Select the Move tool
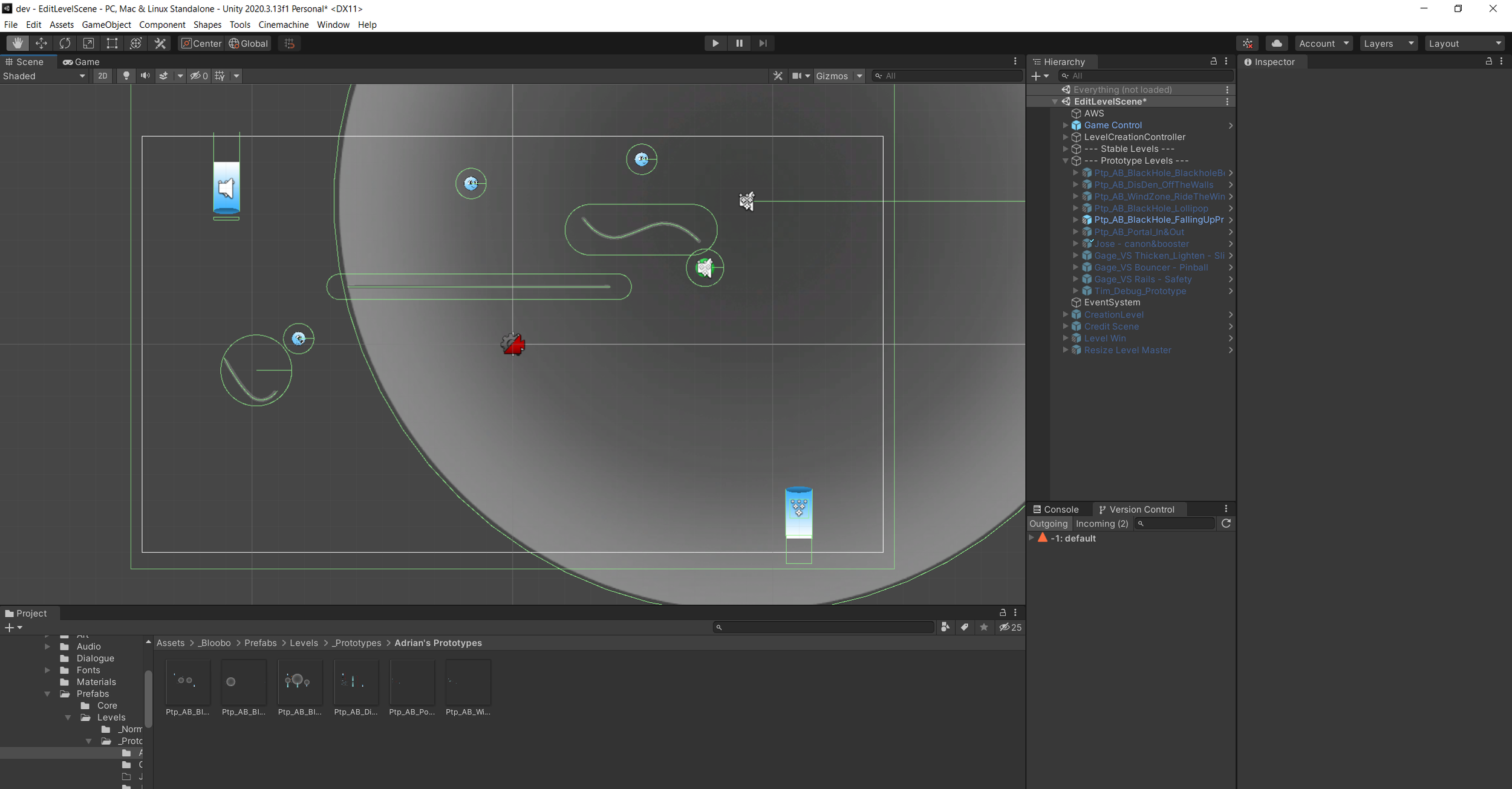The height and width of the screenshot is (789, 1512). [41, 43]
